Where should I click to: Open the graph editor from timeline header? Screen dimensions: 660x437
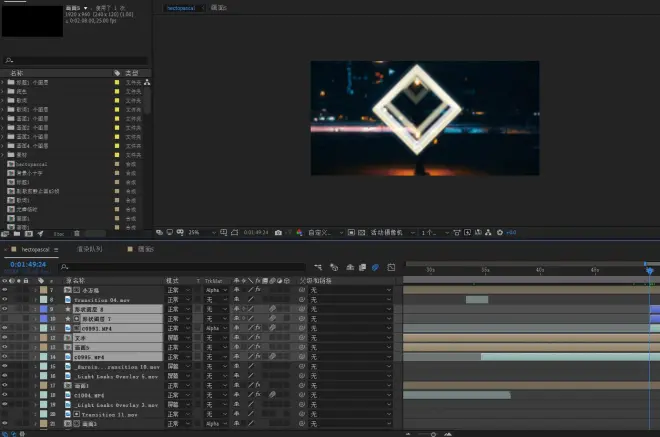[x=391, y=267]
